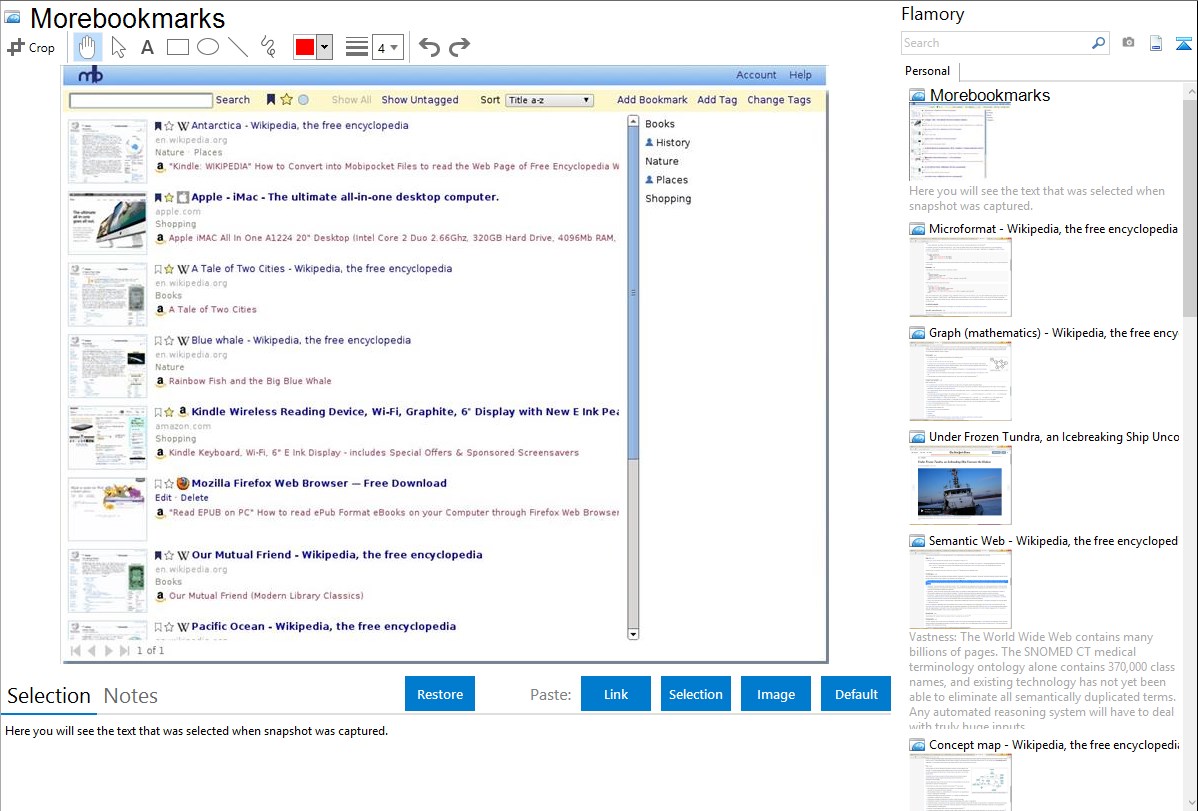Click the Morebookmarks search input box
Image resolution: width=1198 pixels, height=811 pixels.
[x=141, y=100]
